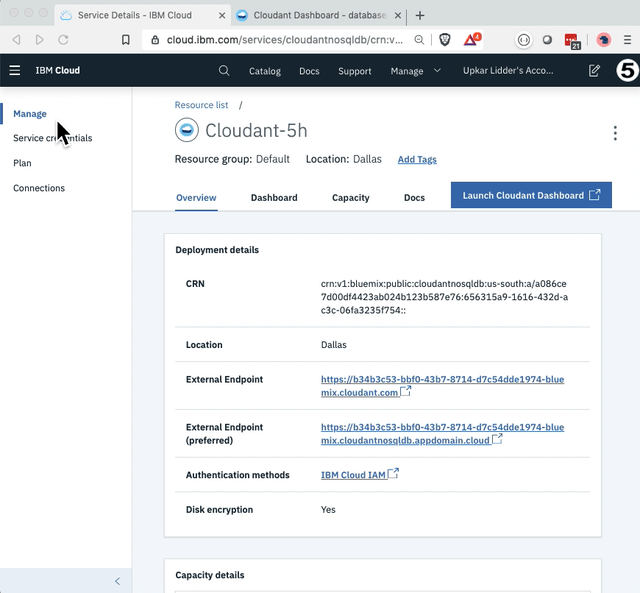Open Catalog in the top header

pyautogui.click(x=265, y=71)
